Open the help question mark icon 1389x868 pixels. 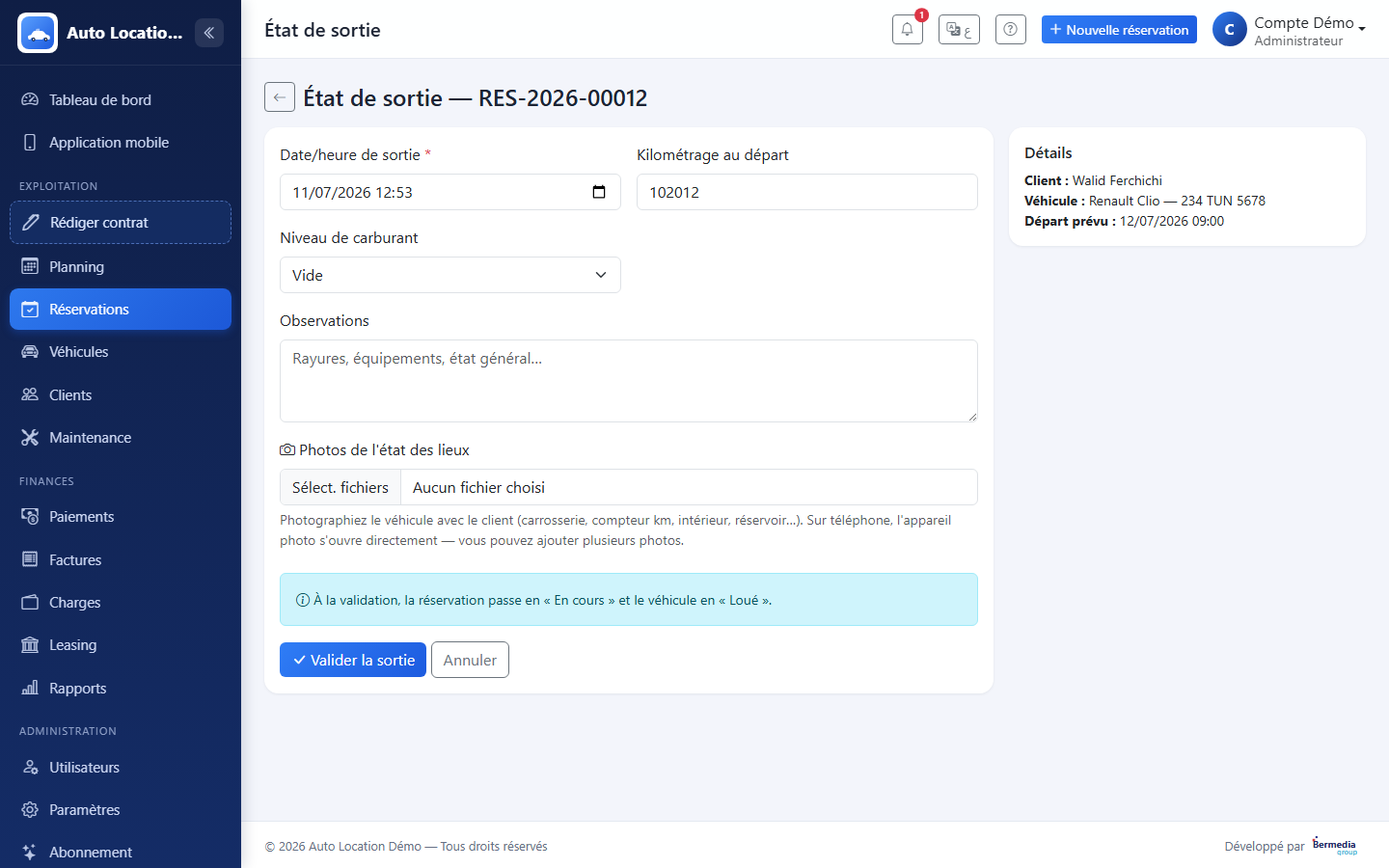pos(1010,30)
